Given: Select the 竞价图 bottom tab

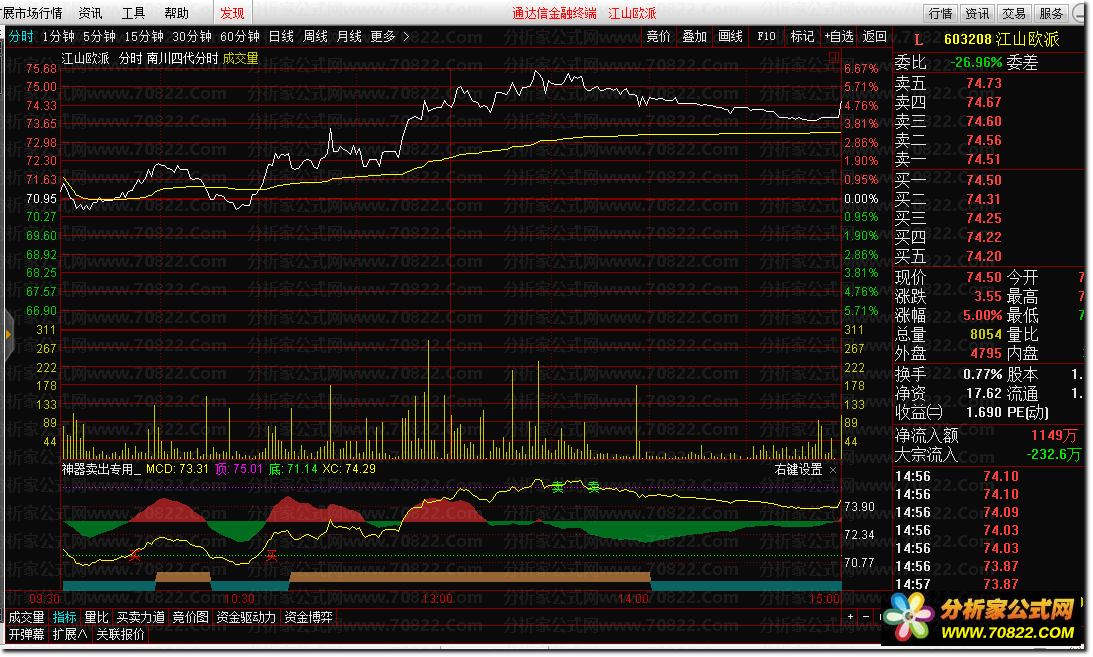Looking at the screenshot, I should point(190,617).
